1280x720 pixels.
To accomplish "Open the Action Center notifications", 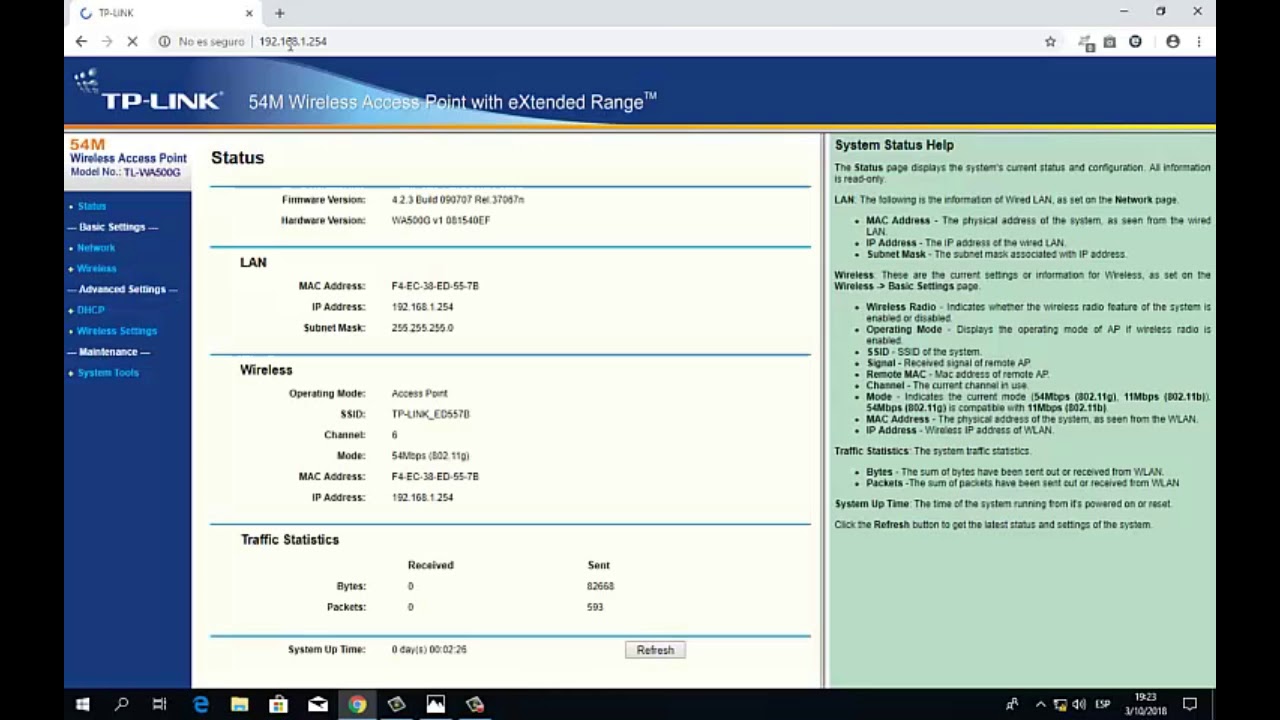I will click(x=1190, y=704).
